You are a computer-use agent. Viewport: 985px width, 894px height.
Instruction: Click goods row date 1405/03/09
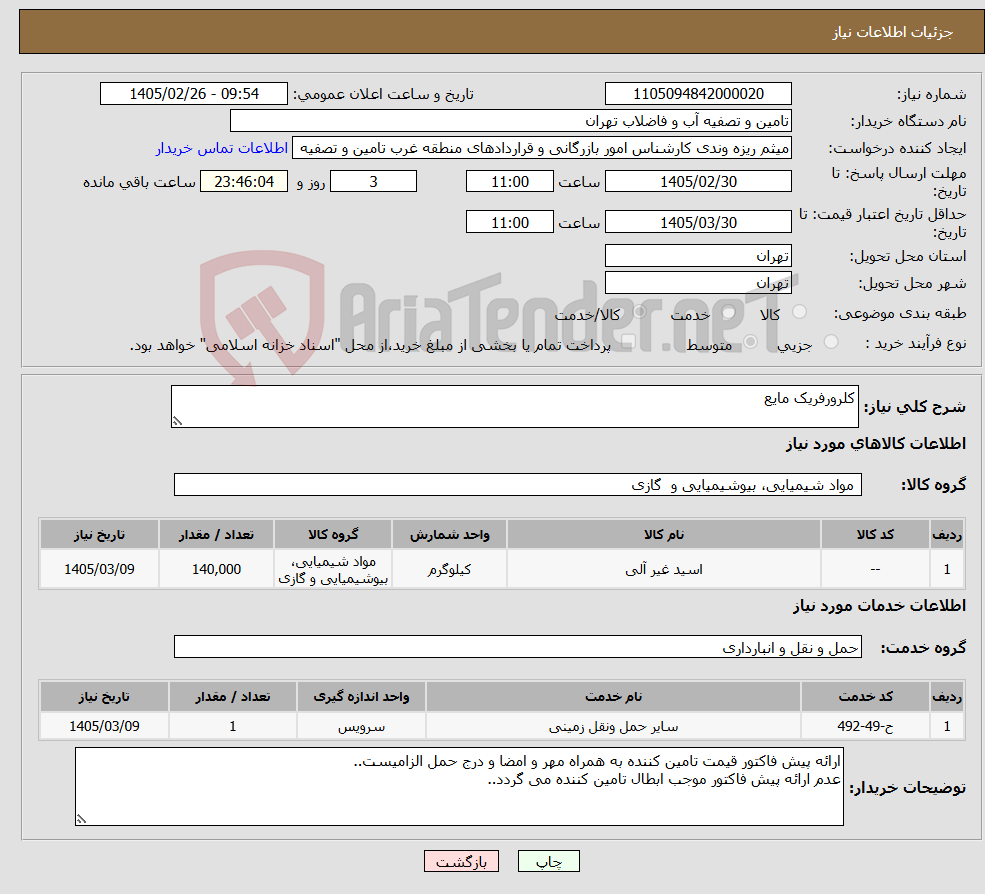click(99, 569)
